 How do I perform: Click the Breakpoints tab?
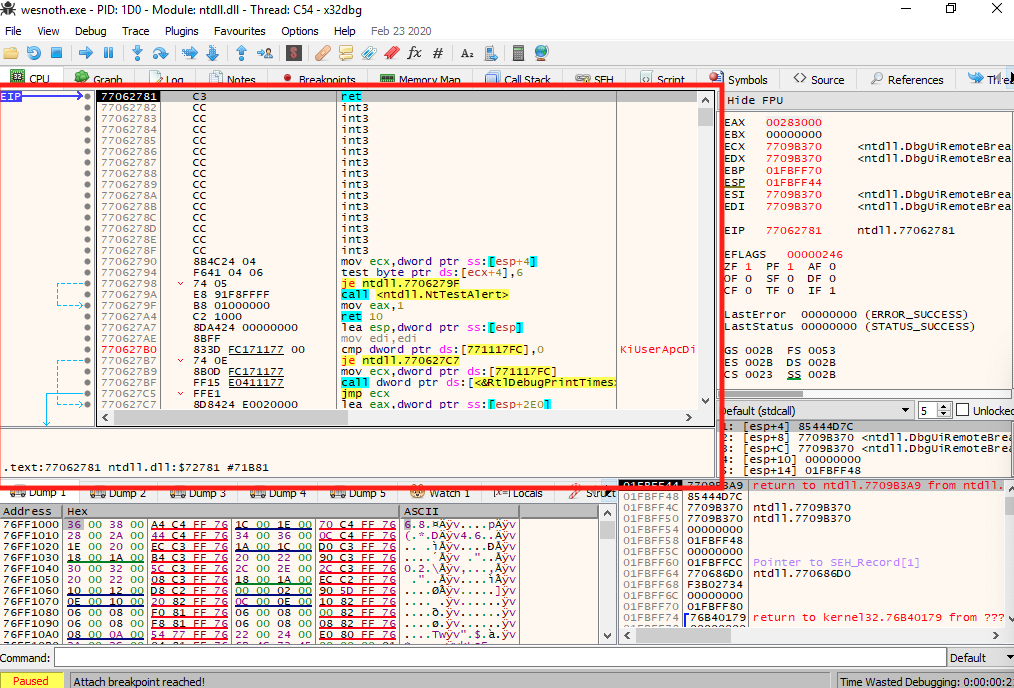(319, 80)
